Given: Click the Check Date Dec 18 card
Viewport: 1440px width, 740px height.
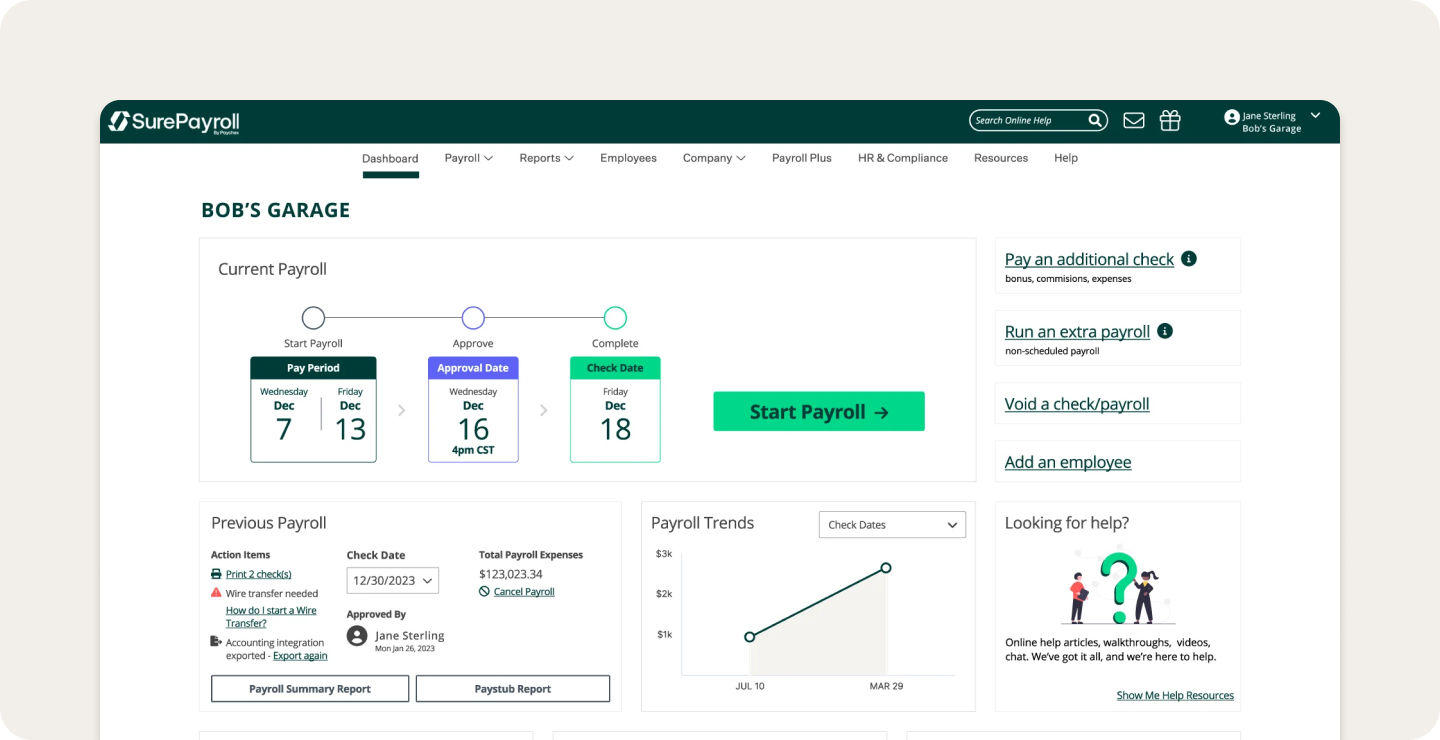Looking at the screenshot, I should point(615,410).
